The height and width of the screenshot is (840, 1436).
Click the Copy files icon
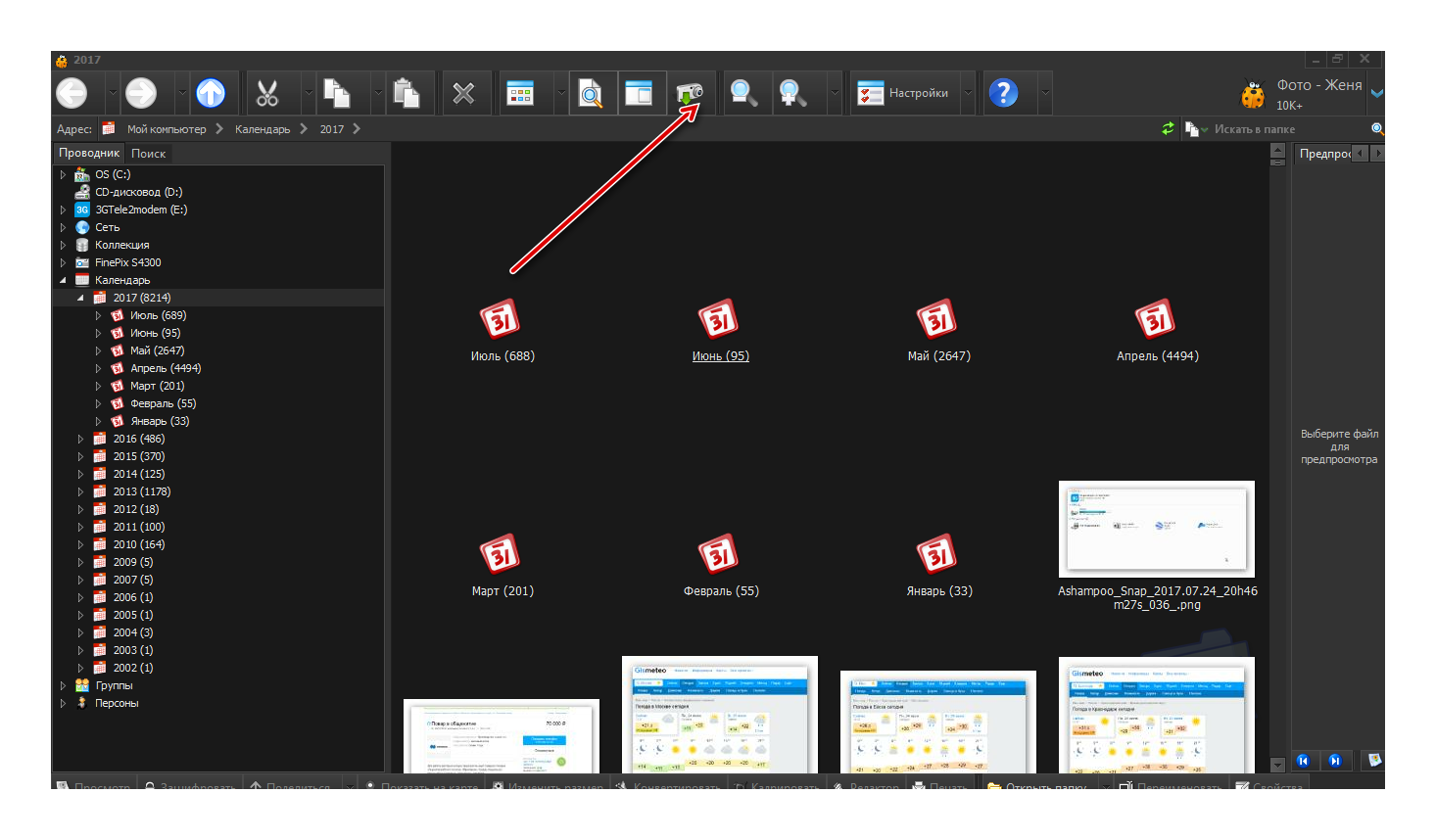click(x=337, y=93)
